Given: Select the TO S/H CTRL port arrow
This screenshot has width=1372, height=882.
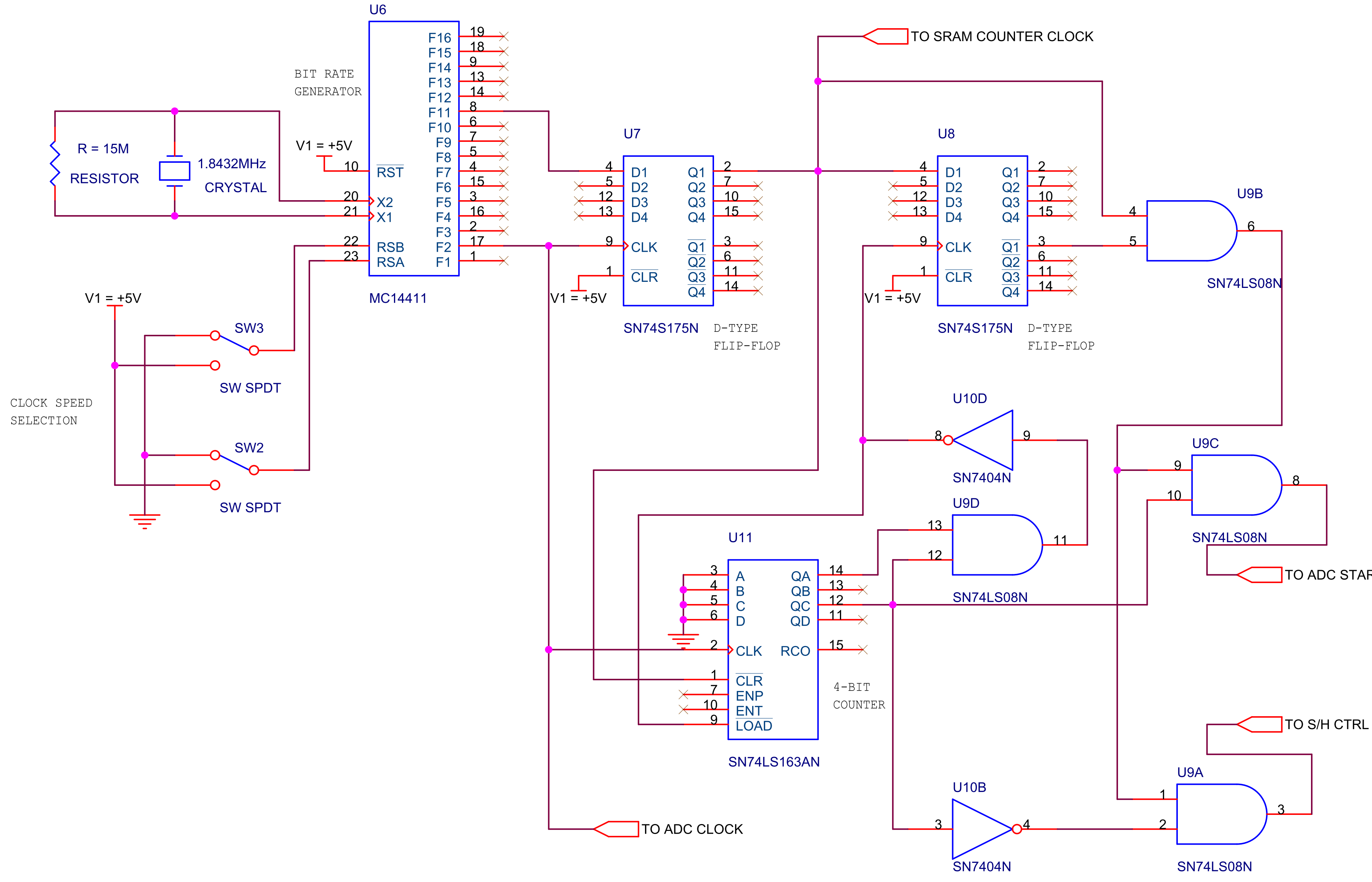Looking at the screenshot, I should point(1259,724).
